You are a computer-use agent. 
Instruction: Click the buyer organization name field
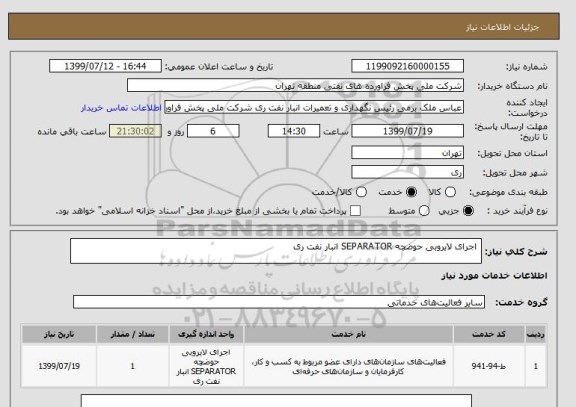(295, 86)
